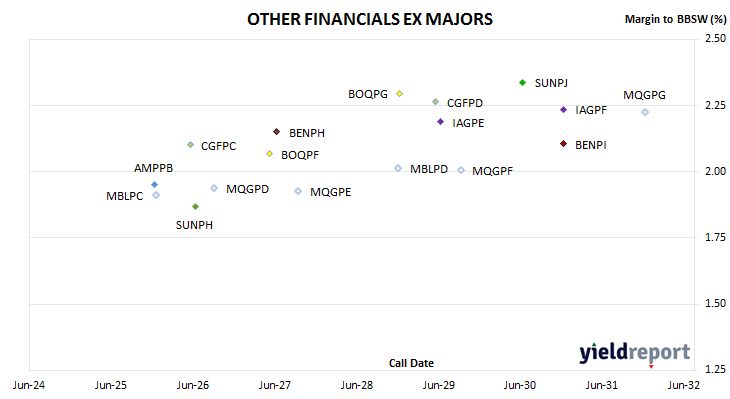Screen dimensions: 730x399
Task: Click the SUNPJ green diamond marker
Action: (x=522, y=82)
